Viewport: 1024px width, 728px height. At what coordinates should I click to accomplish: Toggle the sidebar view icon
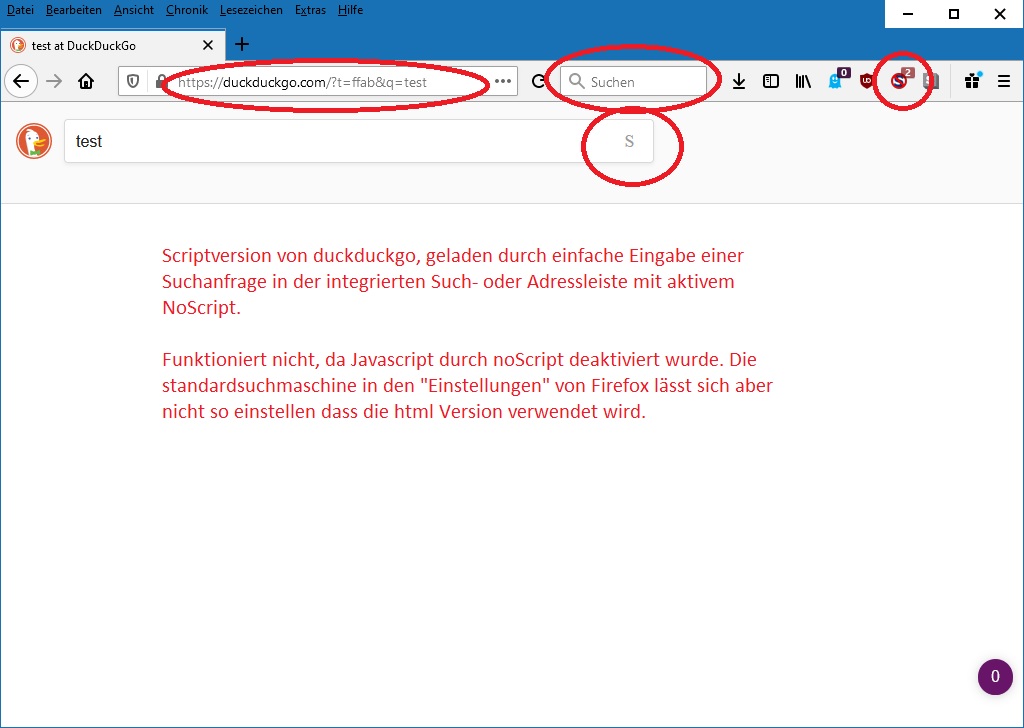[x=771, y=82]
